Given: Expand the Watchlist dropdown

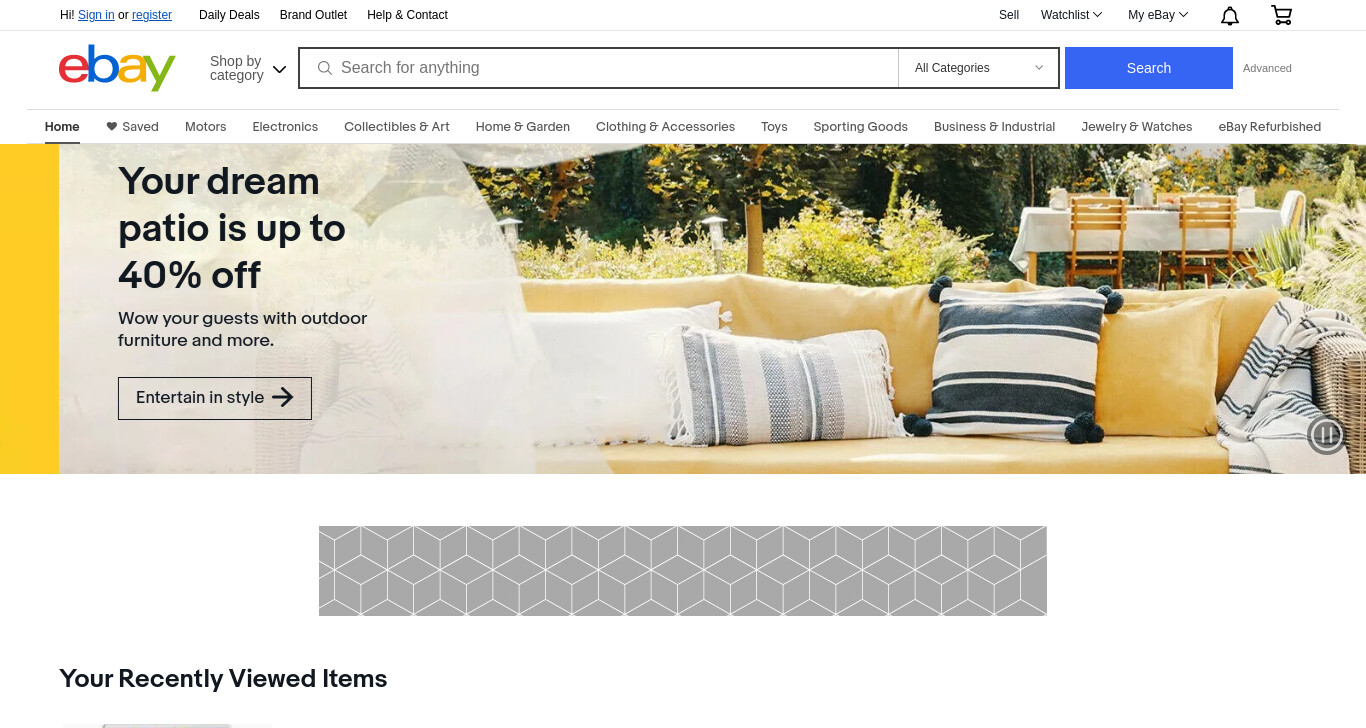Looking at the screenshot, I should pyautogui.click(x=1071, y=15).
